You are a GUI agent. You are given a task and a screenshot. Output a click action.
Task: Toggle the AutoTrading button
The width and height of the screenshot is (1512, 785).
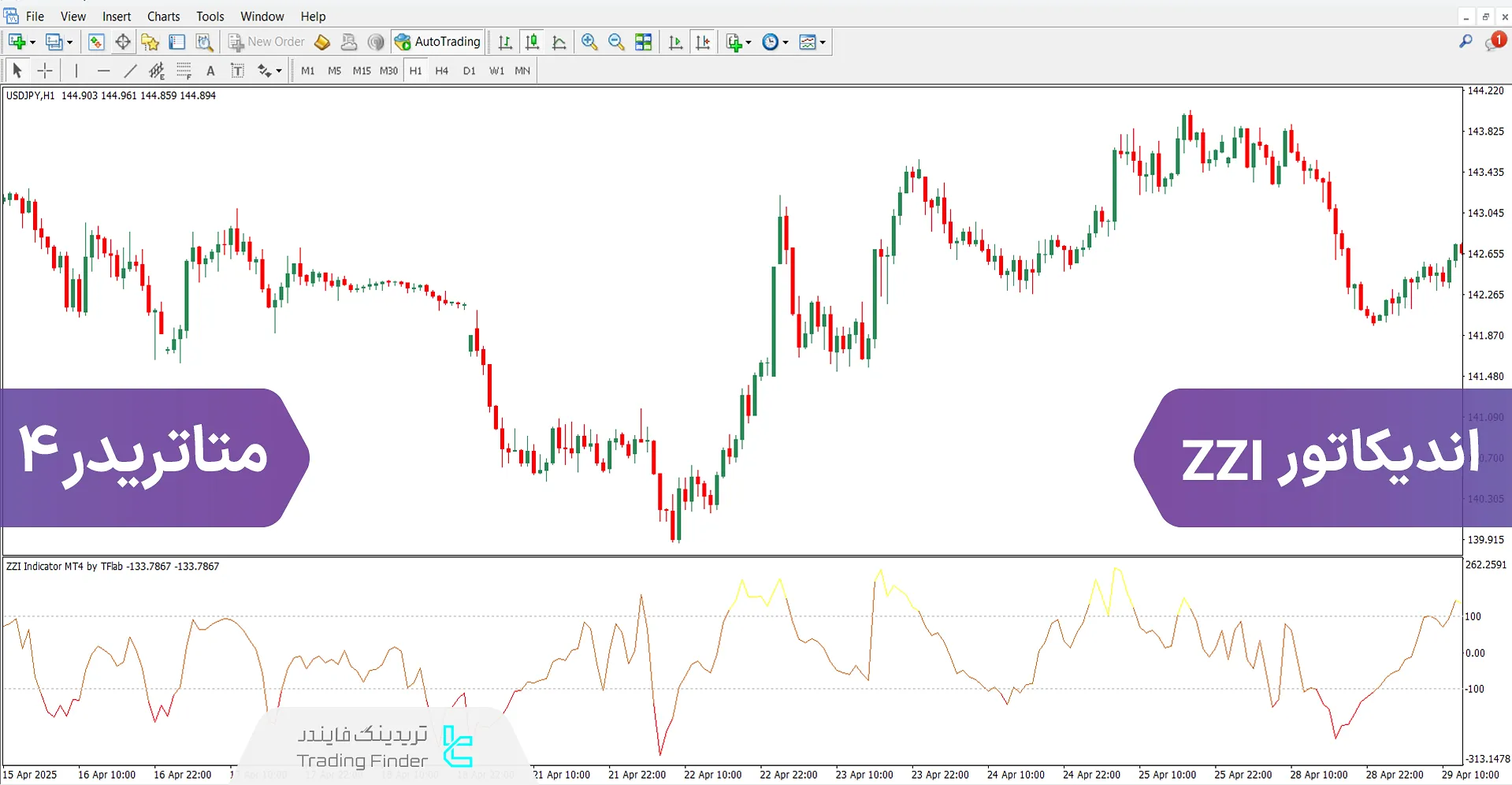click(438, 43)
